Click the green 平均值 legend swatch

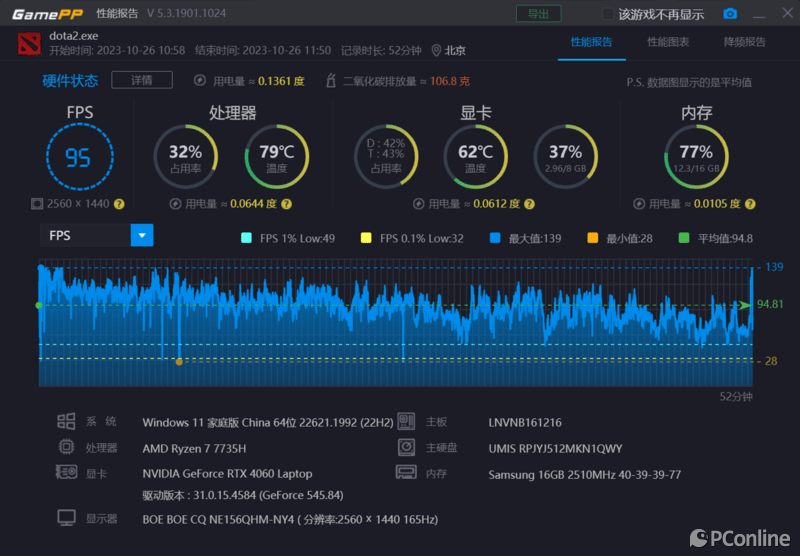[684, 238]
